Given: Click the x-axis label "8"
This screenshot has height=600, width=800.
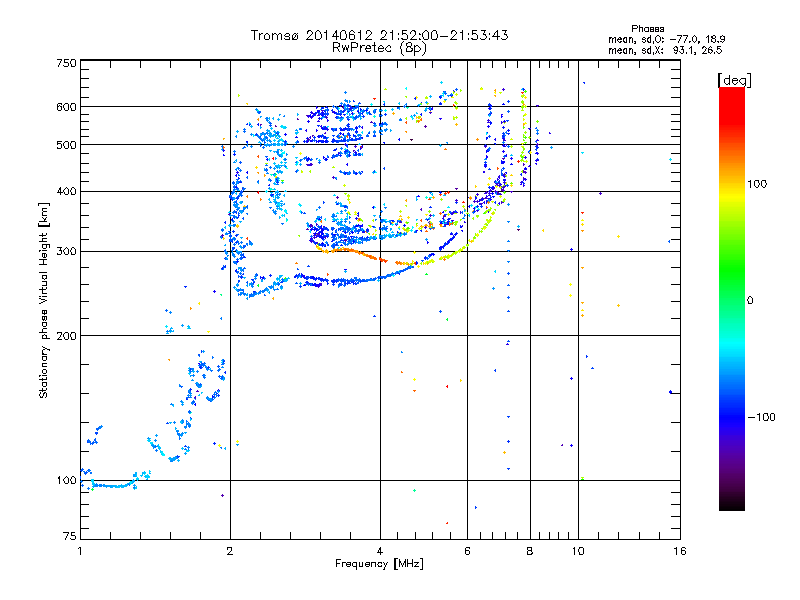Looking at the screenshot, I should [x=530, y=551].
